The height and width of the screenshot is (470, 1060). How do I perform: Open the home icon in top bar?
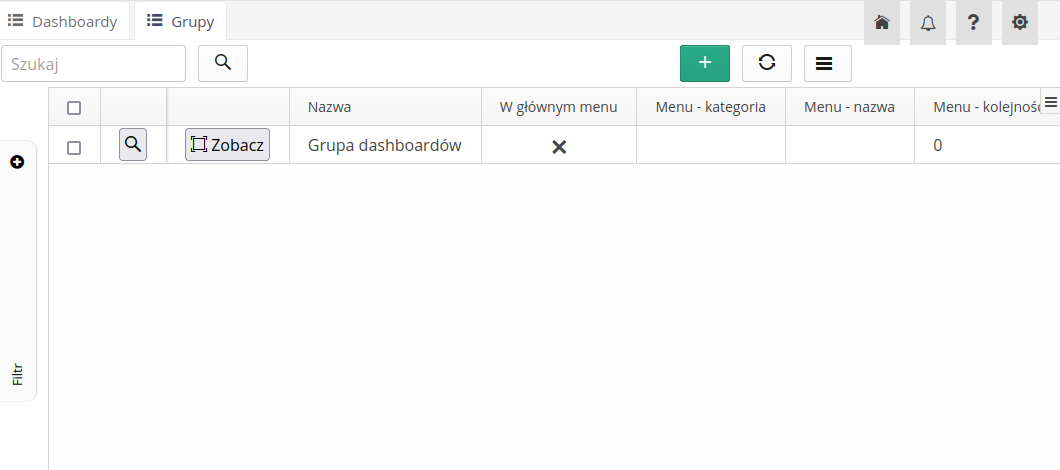tap(881, 22)
